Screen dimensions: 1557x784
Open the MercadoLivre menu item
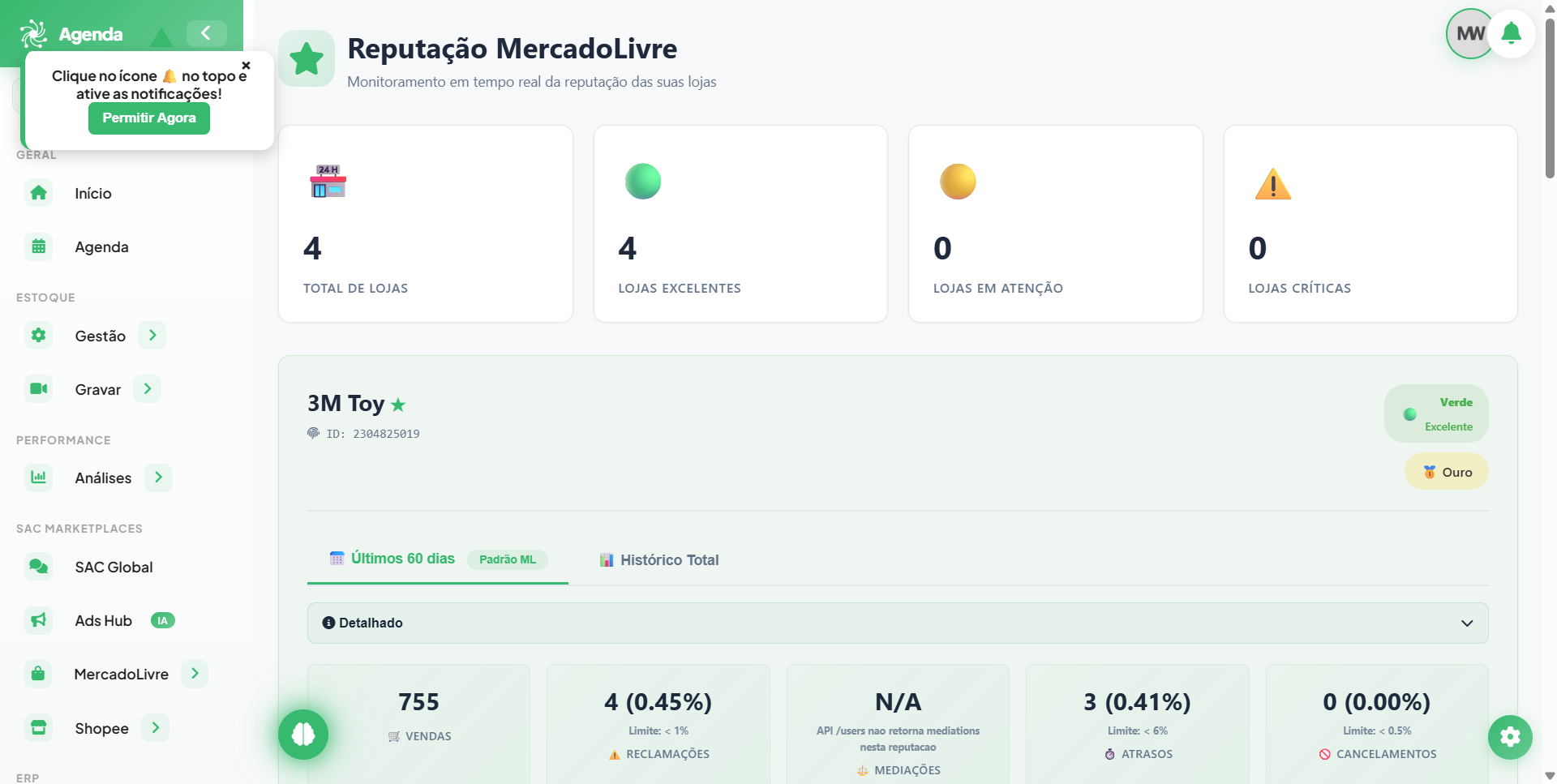pos(121,675)
